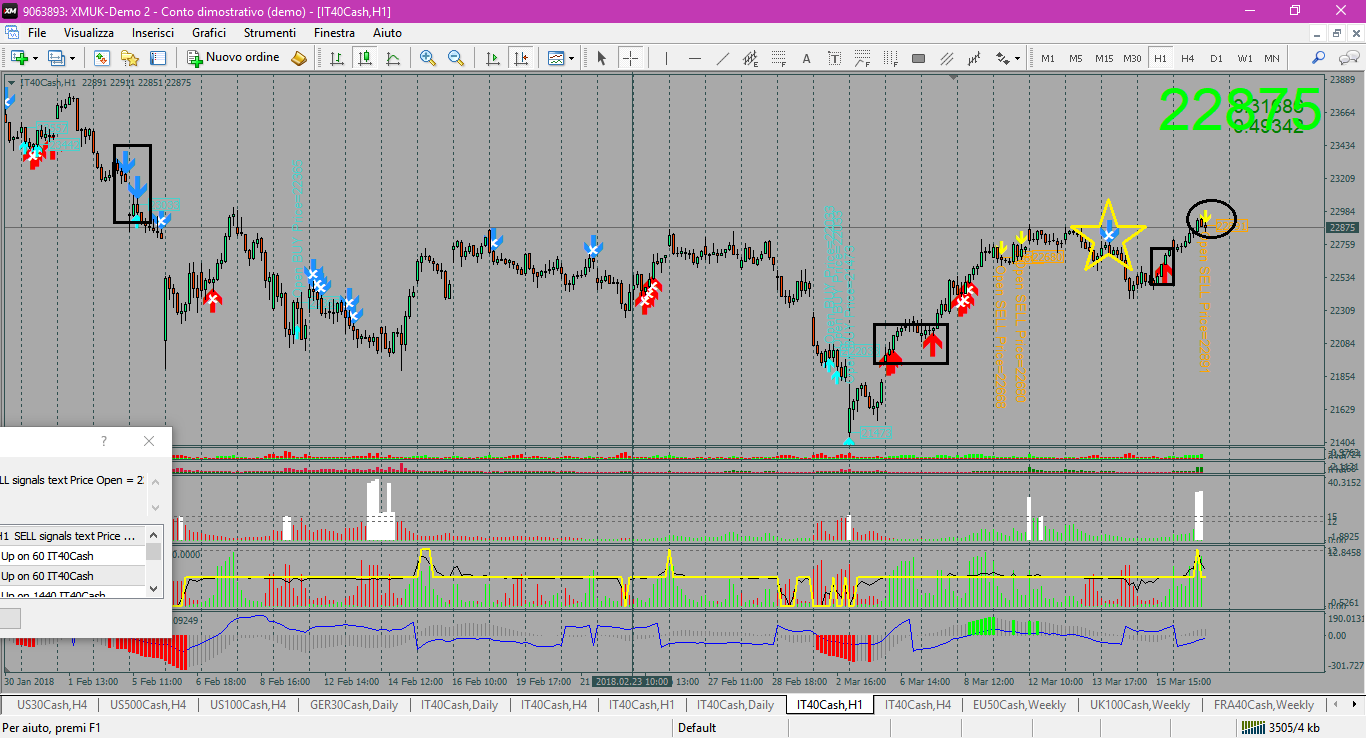This screenshot has width=1366, height=738.
Task: Select the text label tool (T)
Action: coord(834,58)
